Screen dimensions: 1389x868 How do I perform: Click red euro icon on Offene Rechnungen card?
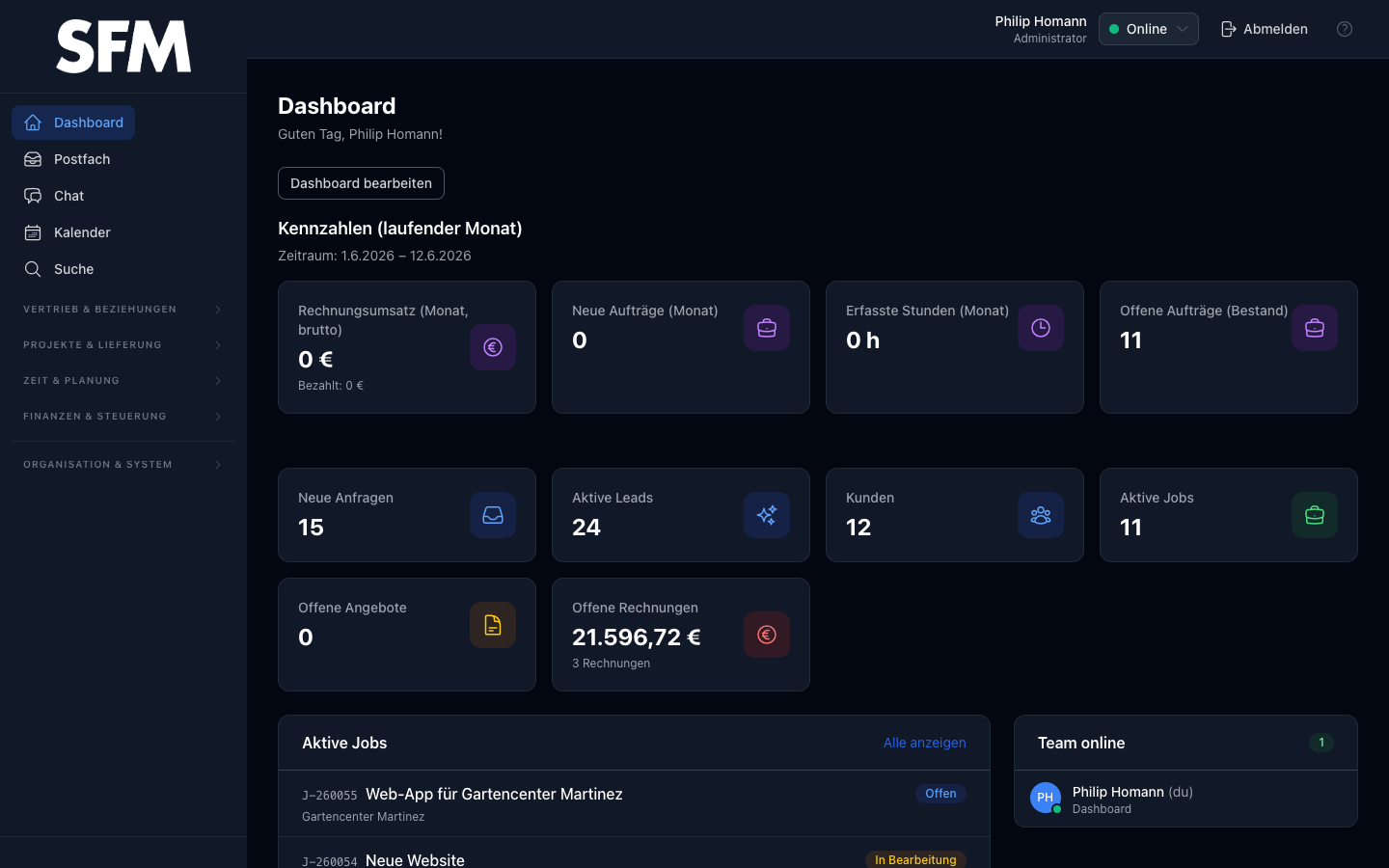767,635
